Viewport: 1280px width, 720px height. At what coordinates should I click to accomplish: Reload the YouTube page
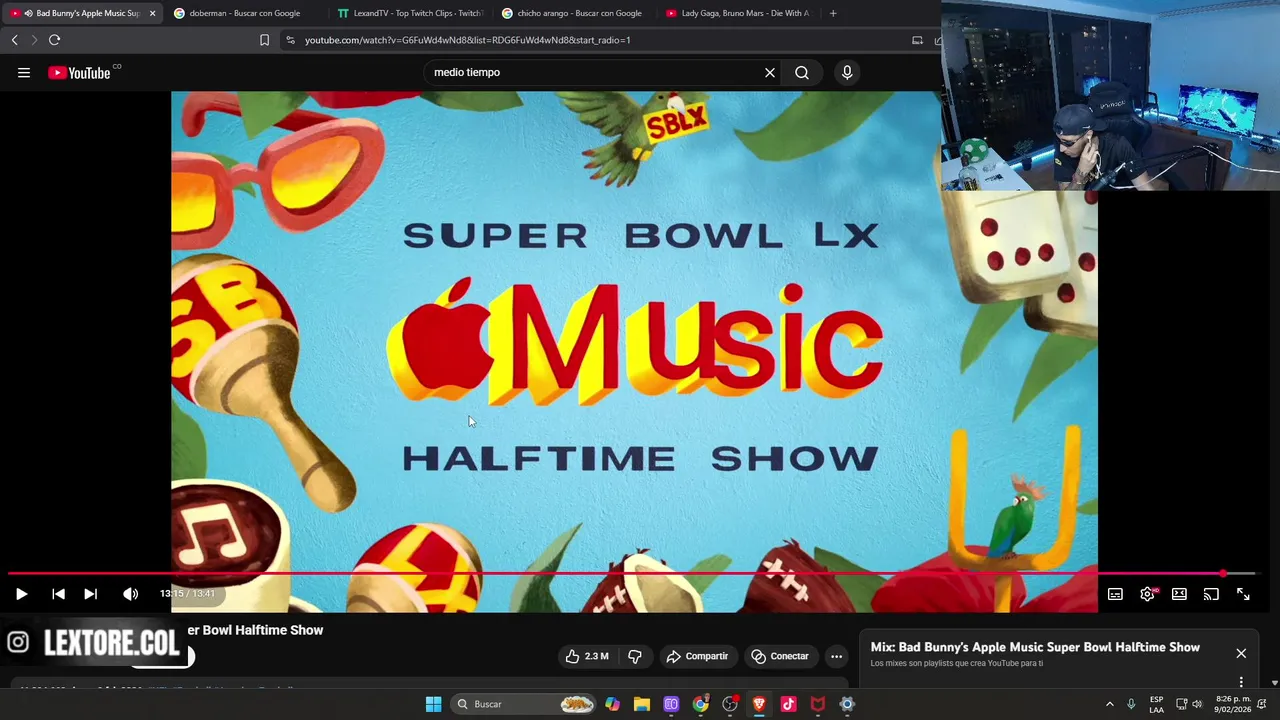[54, 40]
